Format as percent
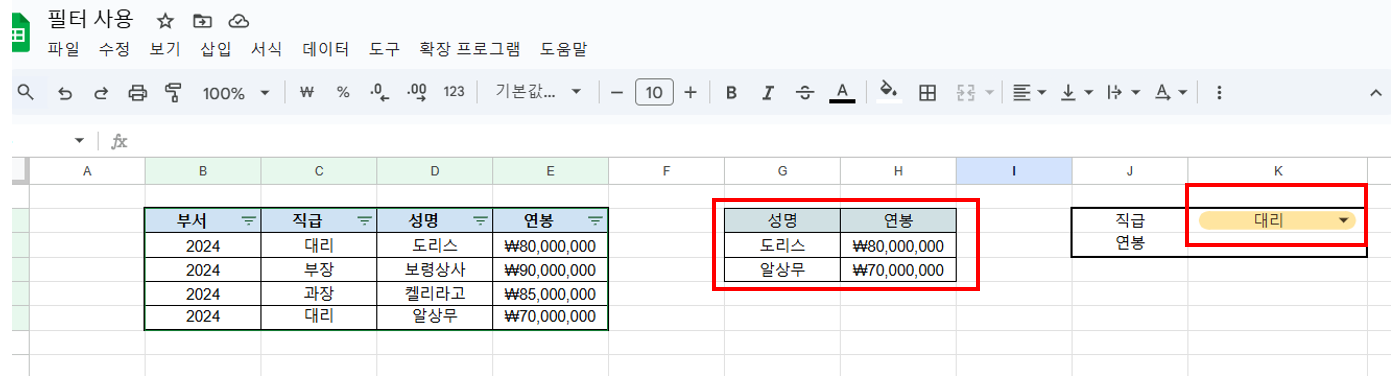This screenshot has width=1391, height=376. (x=343, y=92)
